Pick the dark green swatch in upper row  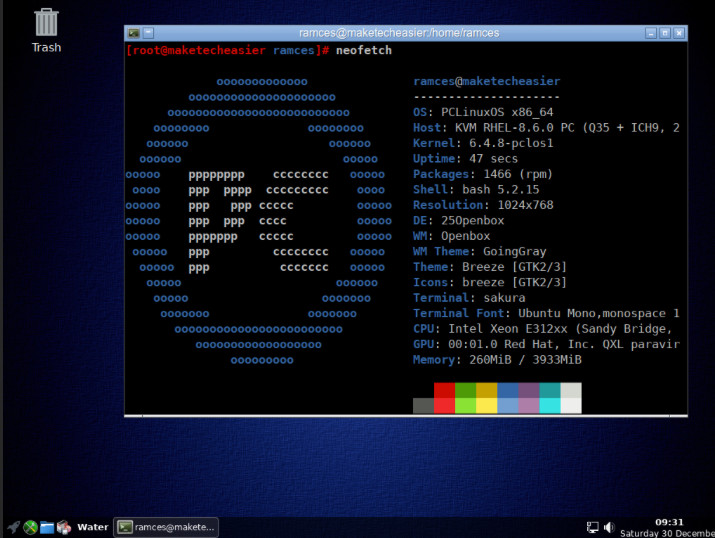point(466,390)
